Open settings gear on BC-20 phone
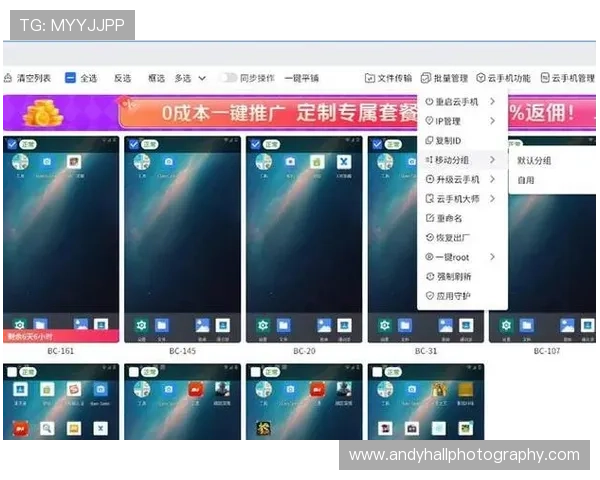 tap(263, 325)
